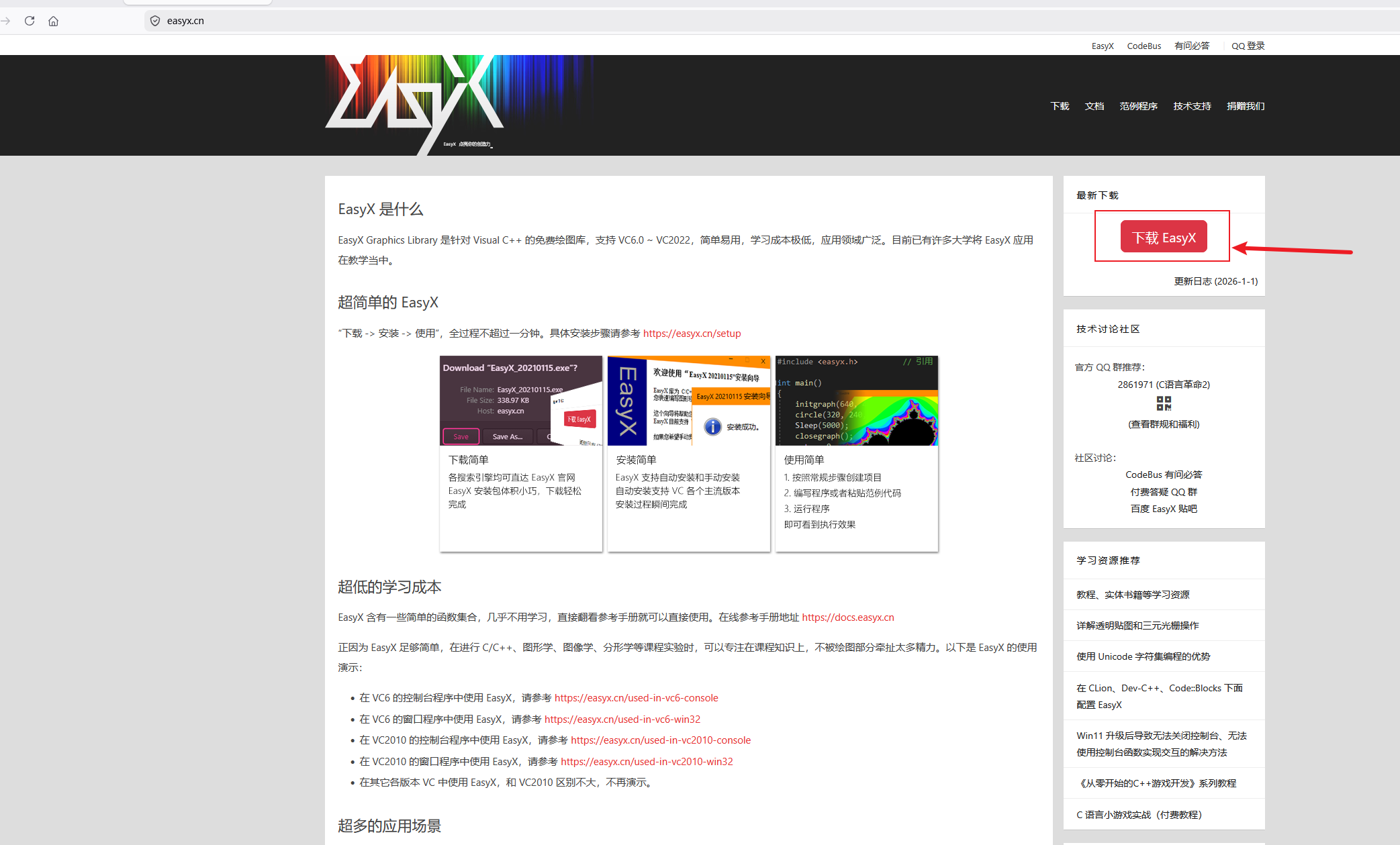
Task: Click the 超多的应用场景 heading
Action: click(389, 826)
